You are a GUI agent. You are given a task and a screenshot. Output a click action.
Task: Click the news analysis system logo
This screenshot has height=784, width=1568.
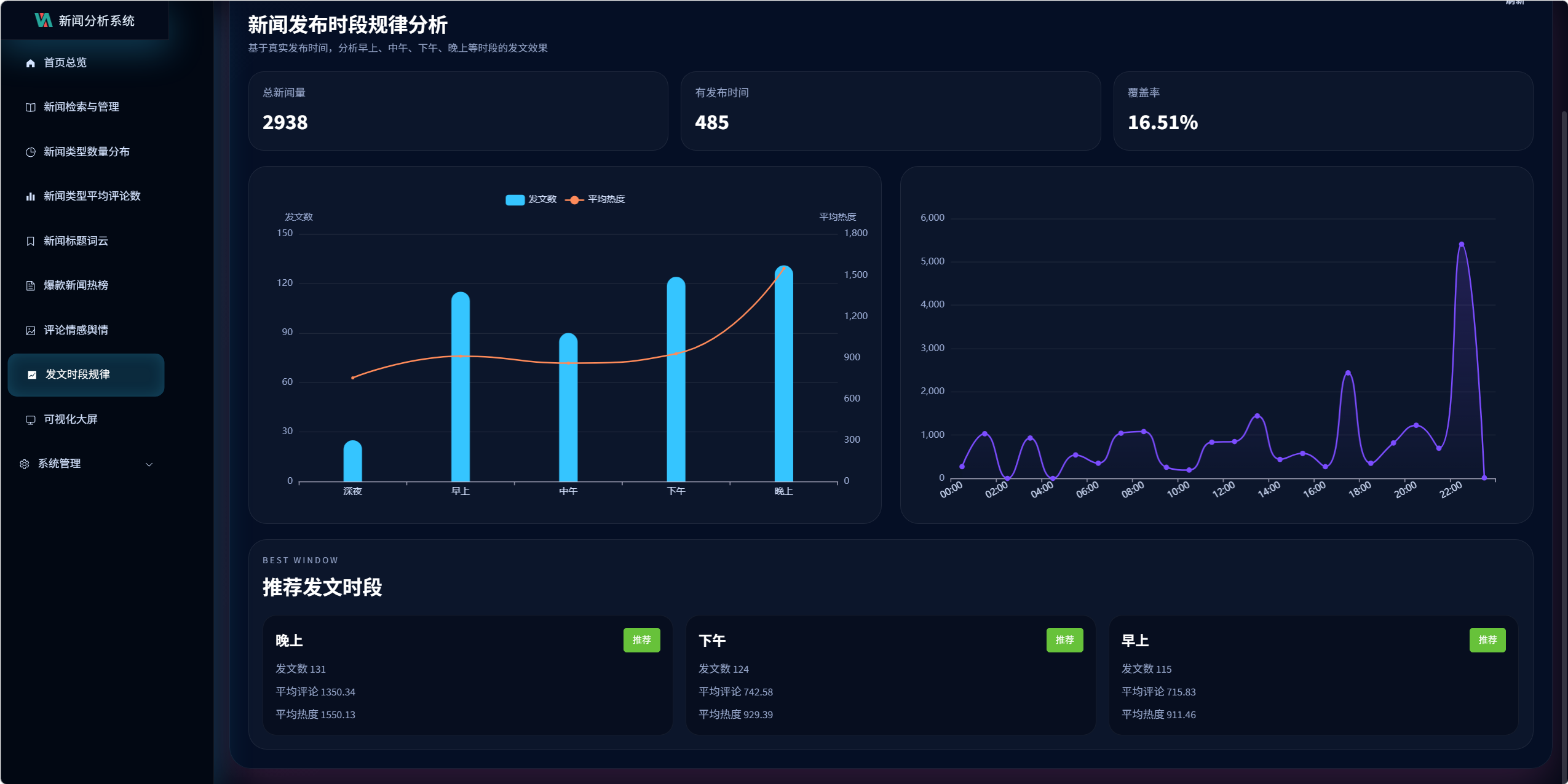43,20
